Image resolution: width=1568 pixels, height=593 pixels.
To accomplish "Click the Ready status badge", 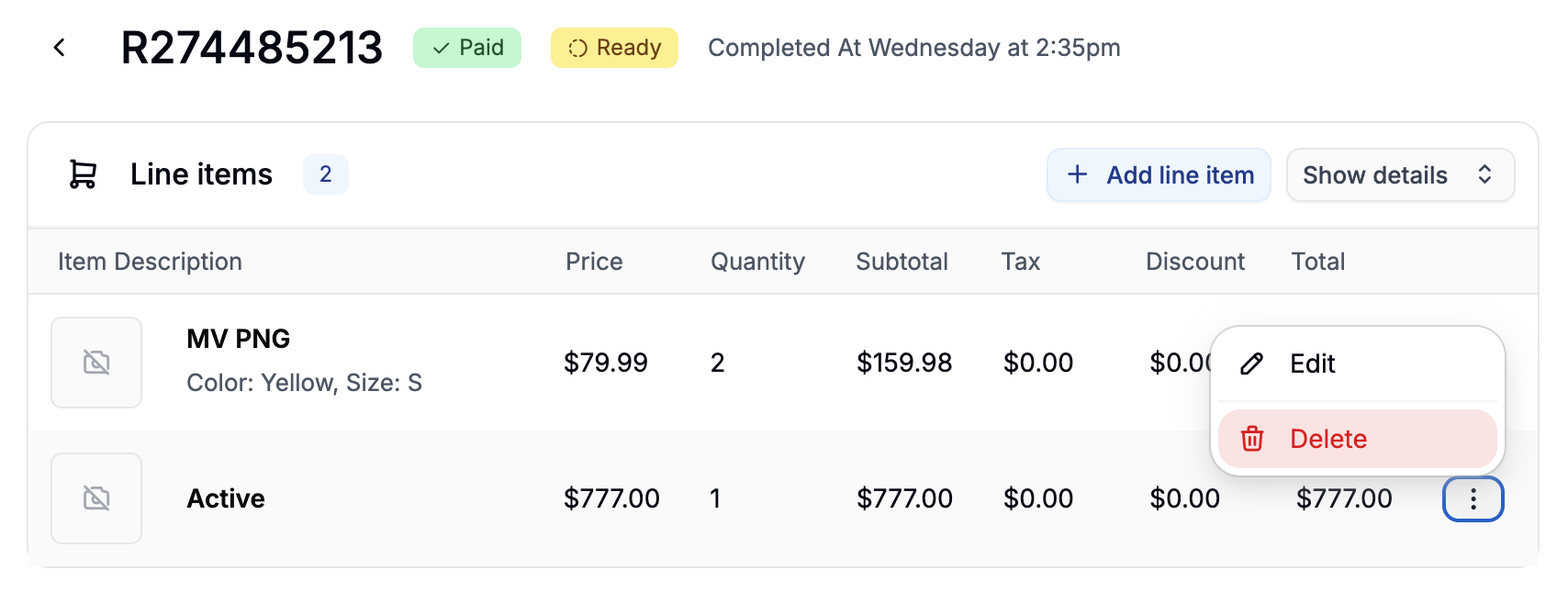I will tap(613, 49).
